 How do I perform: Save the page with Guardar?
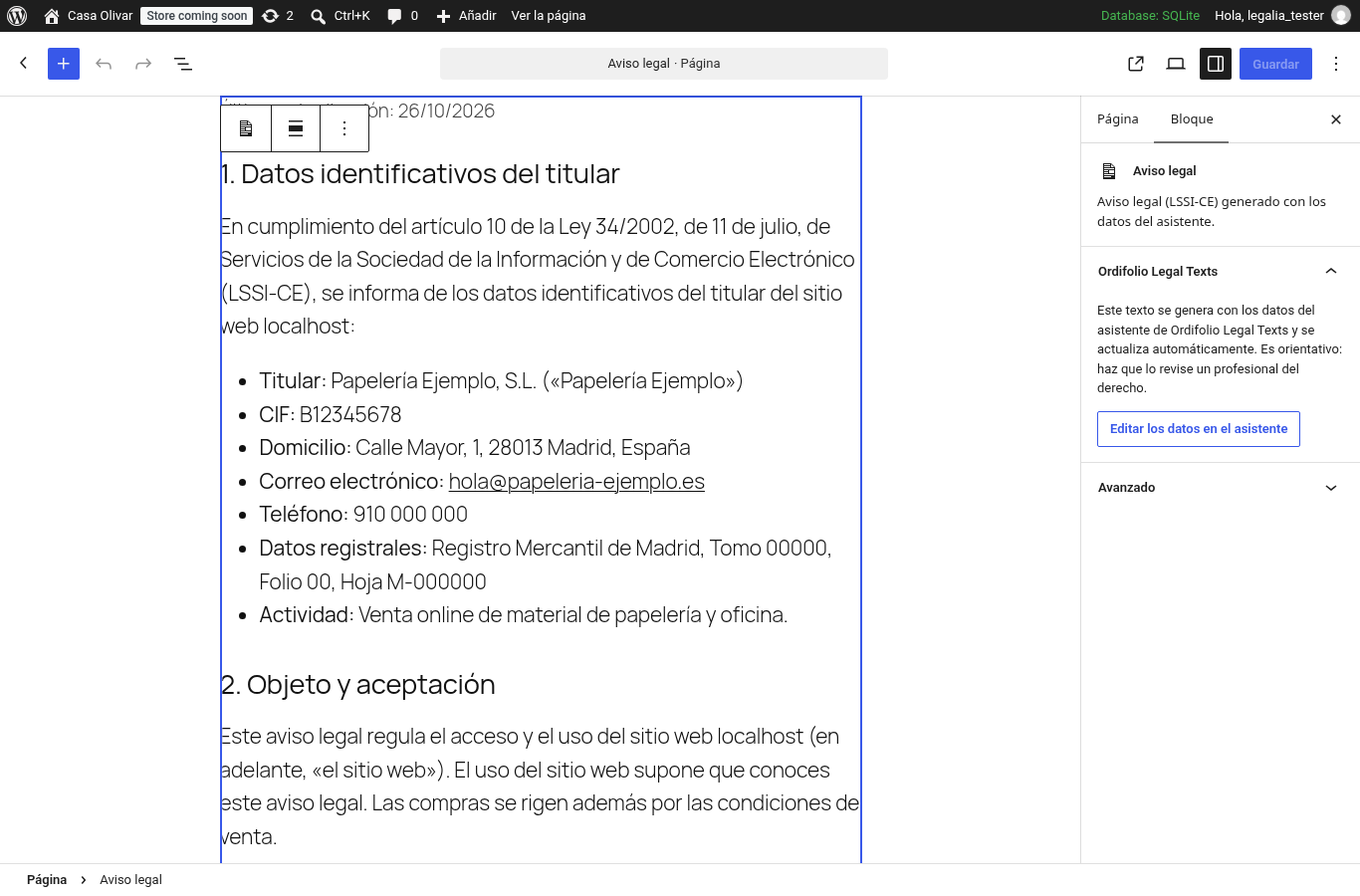(x=1275, y=64)
